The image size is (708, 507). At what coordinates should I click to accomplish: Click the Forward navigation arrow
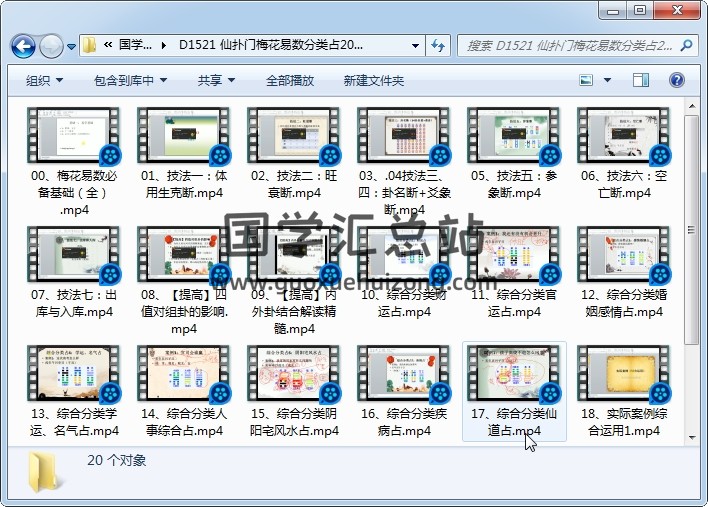pos(51,46)
